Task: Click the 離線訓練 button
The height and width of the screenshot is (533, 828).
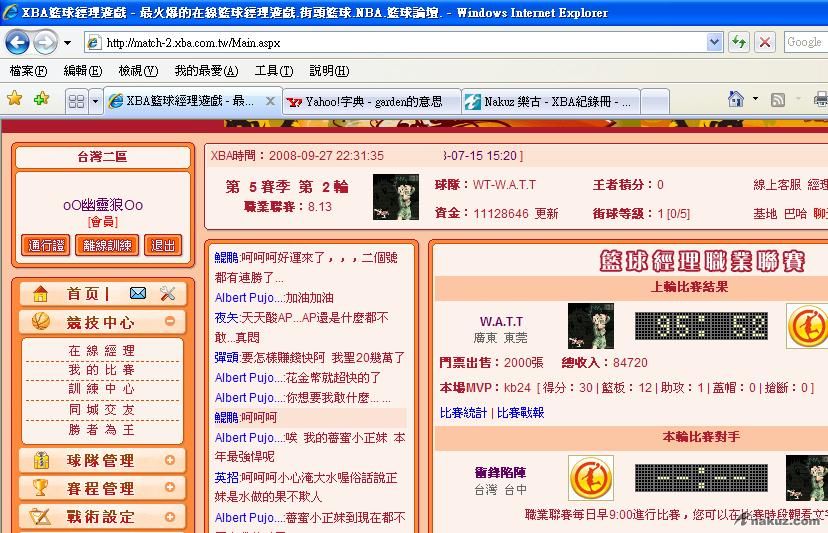Action: 107,245
